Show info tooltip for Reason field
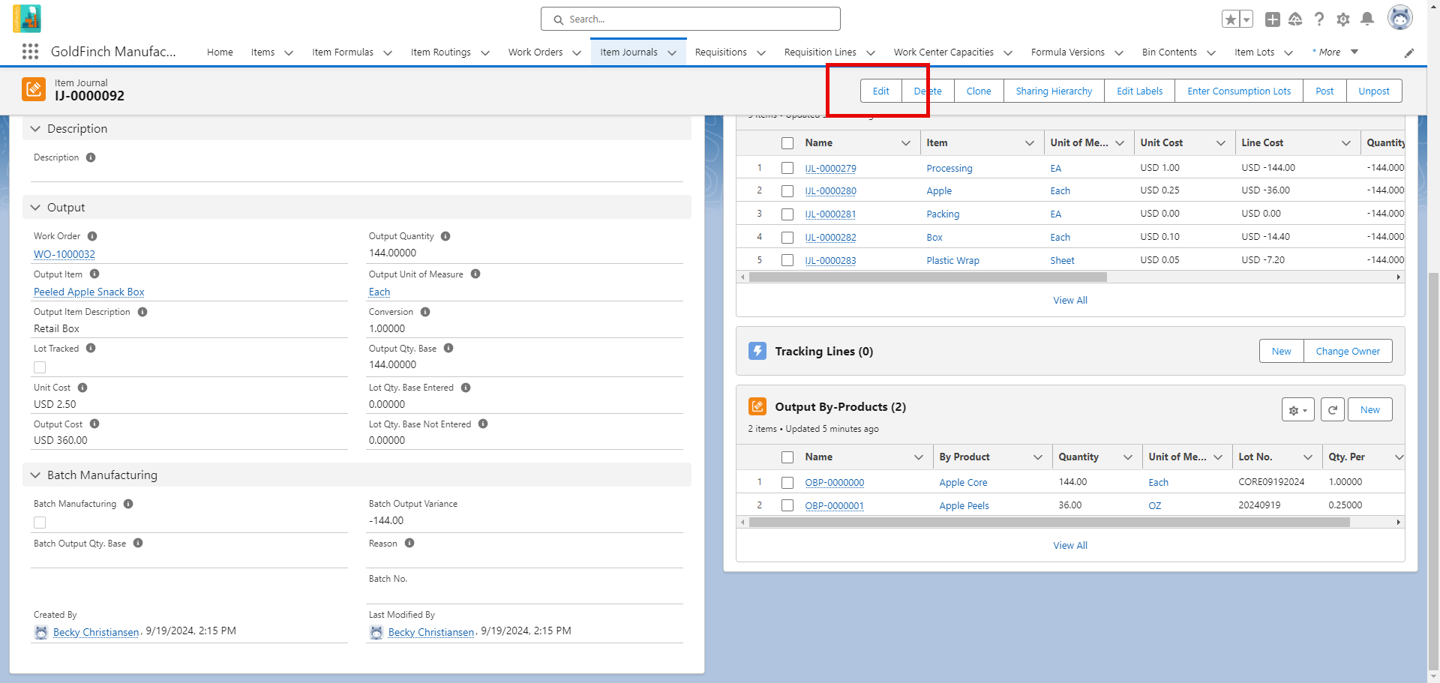The image size is (1440, 683). (409, 544)
